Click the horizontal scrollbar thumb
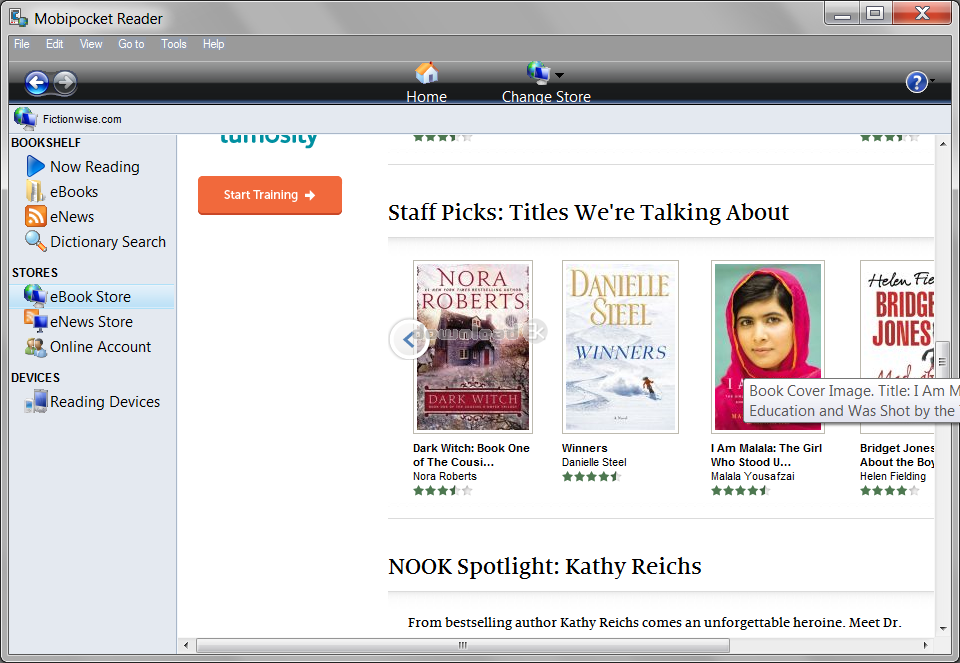The width and height of the screenshot is (960, 663). 463,645
